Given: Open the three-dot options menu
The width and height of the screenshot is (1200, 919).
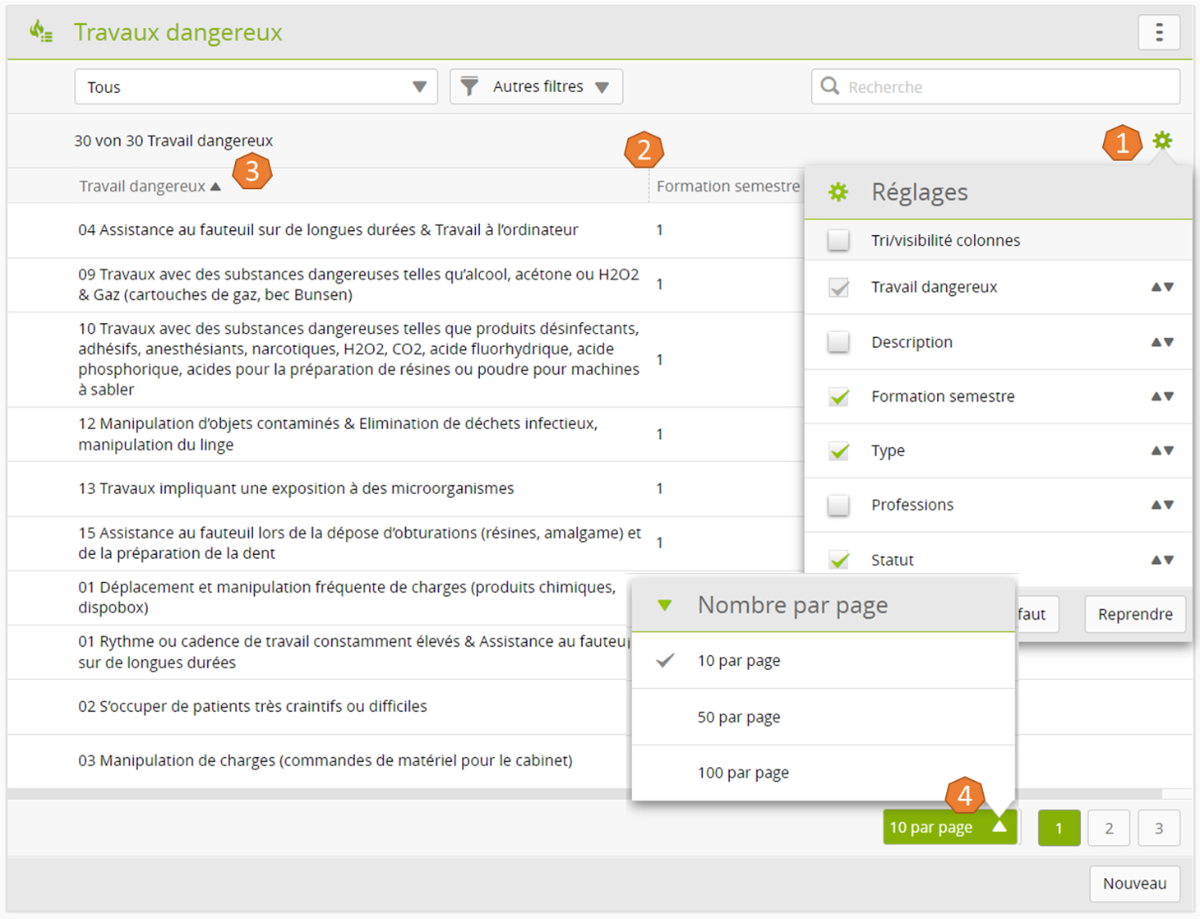Looking at the screenshot, I should coord(1158,33).
